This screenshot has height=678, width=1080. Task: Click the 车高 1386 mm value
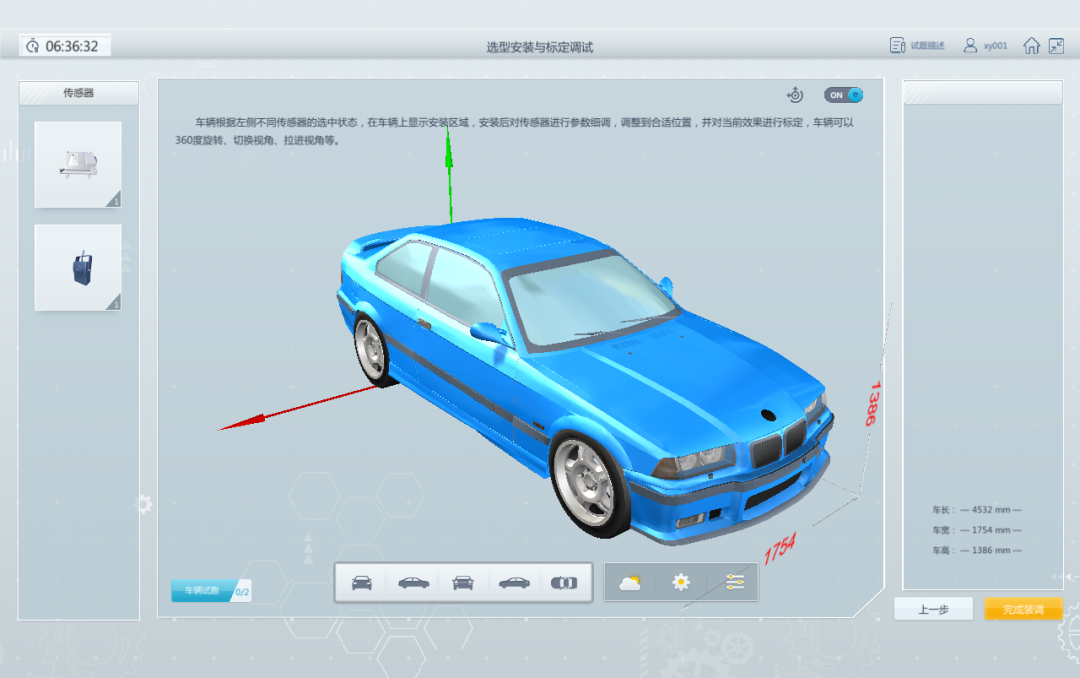(990, 550)
